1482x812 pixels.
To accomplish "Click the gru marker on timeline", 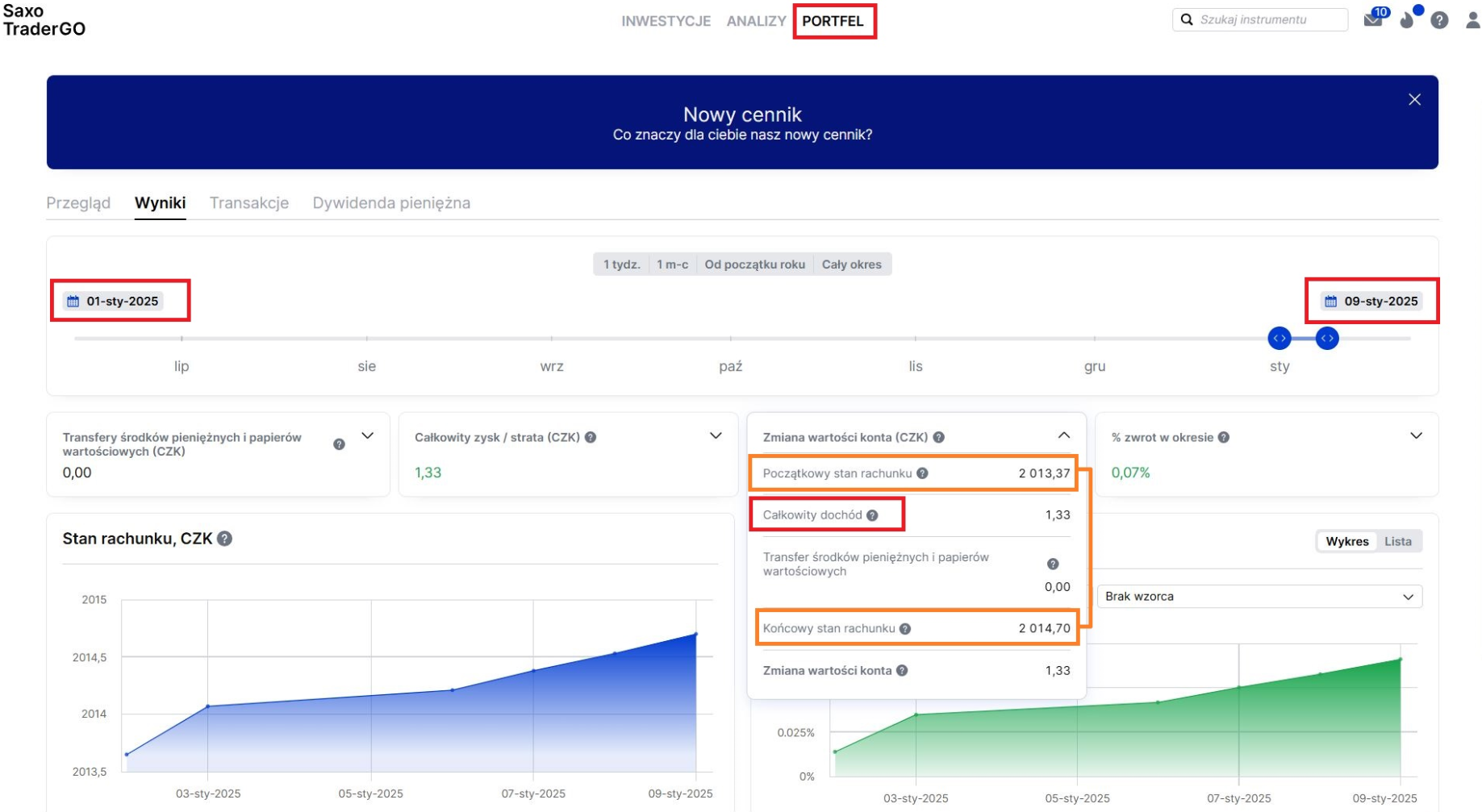I will point(1095,365).
